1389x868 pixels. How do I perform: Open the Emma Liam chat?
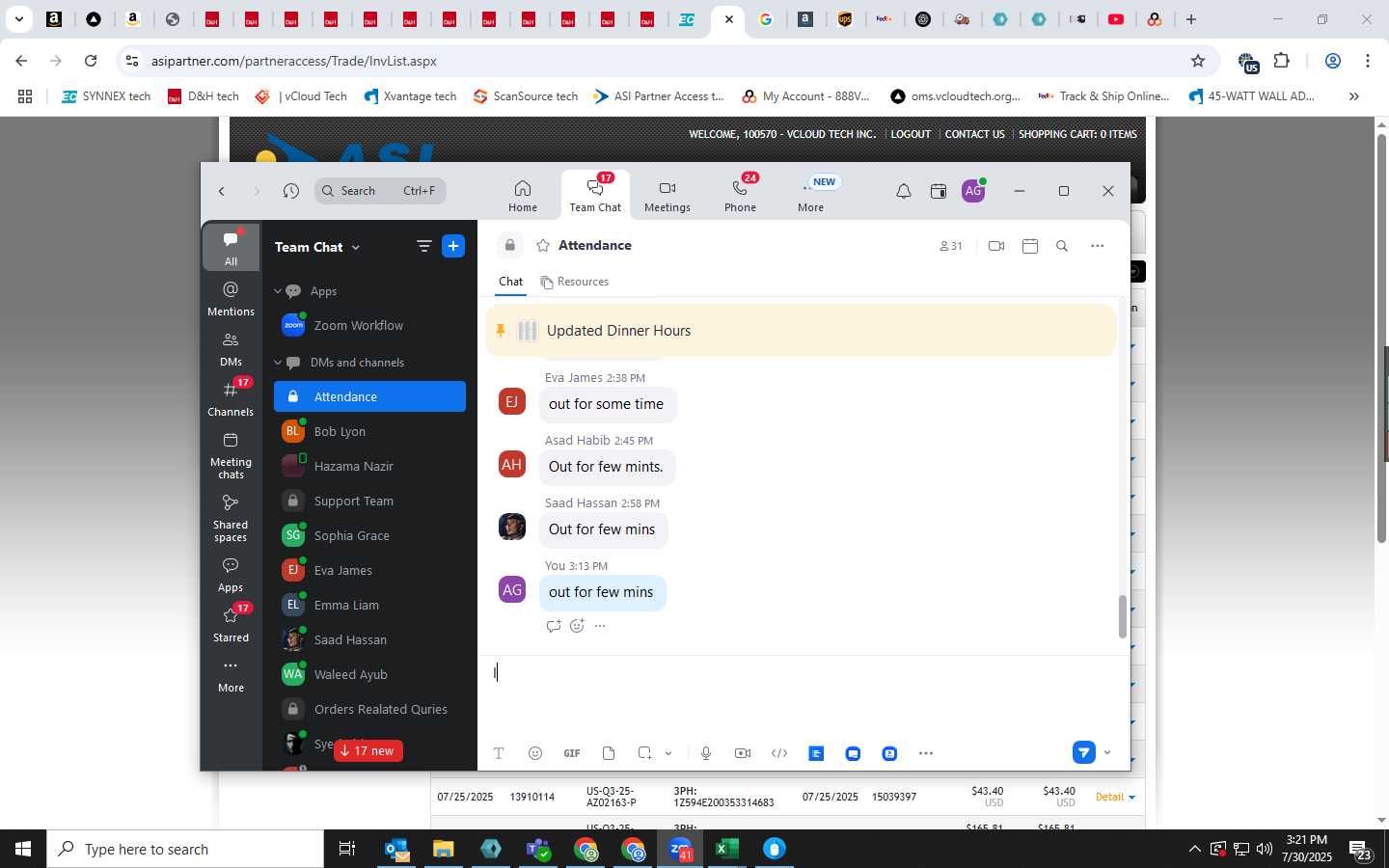(369, 605)
